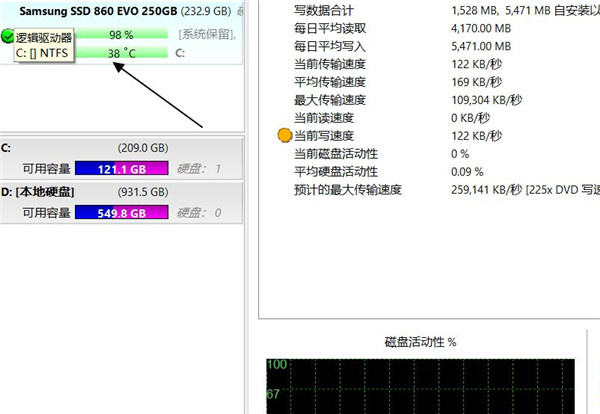The width and height of the screenshot is (600, 414).
Task: Select the Samsung SSD 860 EVO 250GB disk
Action: point(122,33)
